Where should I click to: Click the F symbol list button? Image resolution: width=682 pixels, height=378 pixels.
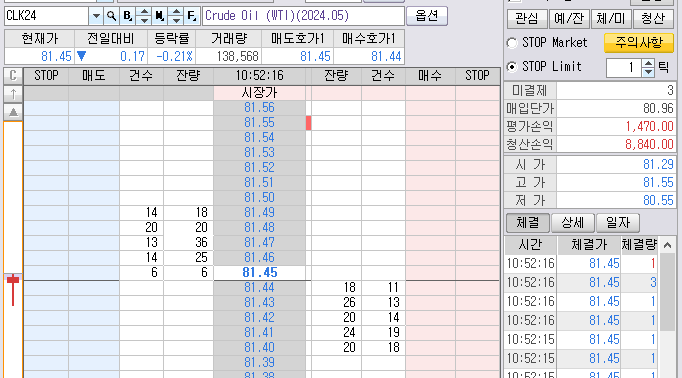coord(192,16)
